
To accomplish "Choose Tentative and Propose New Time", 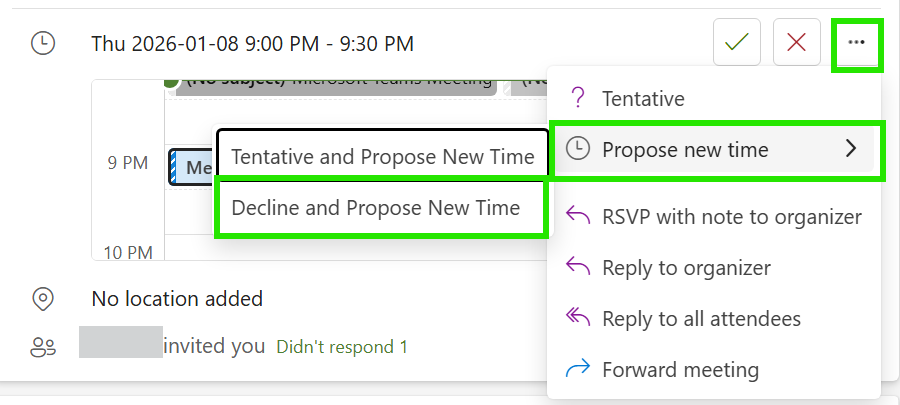I will click(382, 157).
